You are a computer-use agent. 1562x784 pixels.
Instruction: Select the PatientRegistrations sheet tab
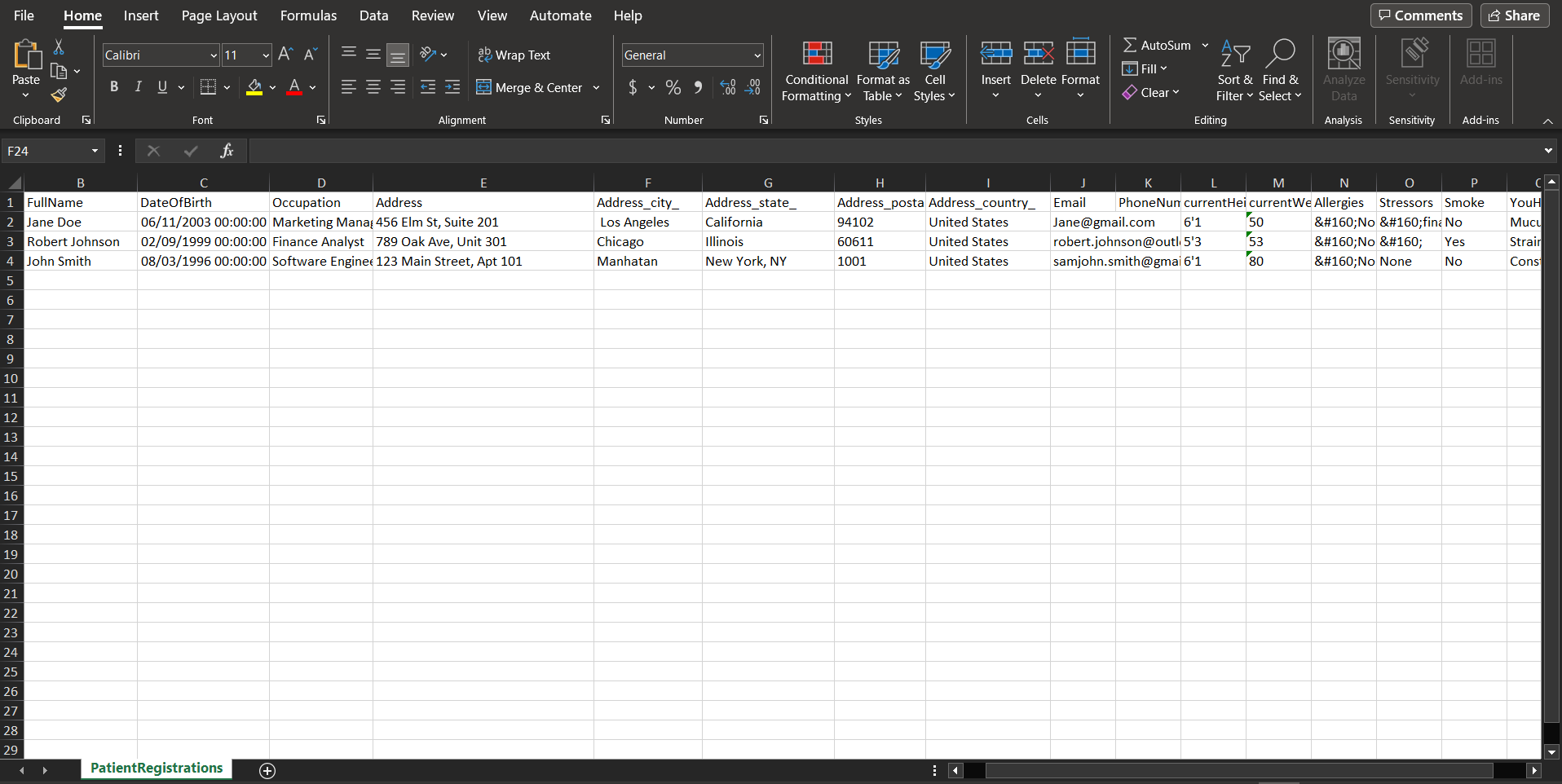[156, 768]
